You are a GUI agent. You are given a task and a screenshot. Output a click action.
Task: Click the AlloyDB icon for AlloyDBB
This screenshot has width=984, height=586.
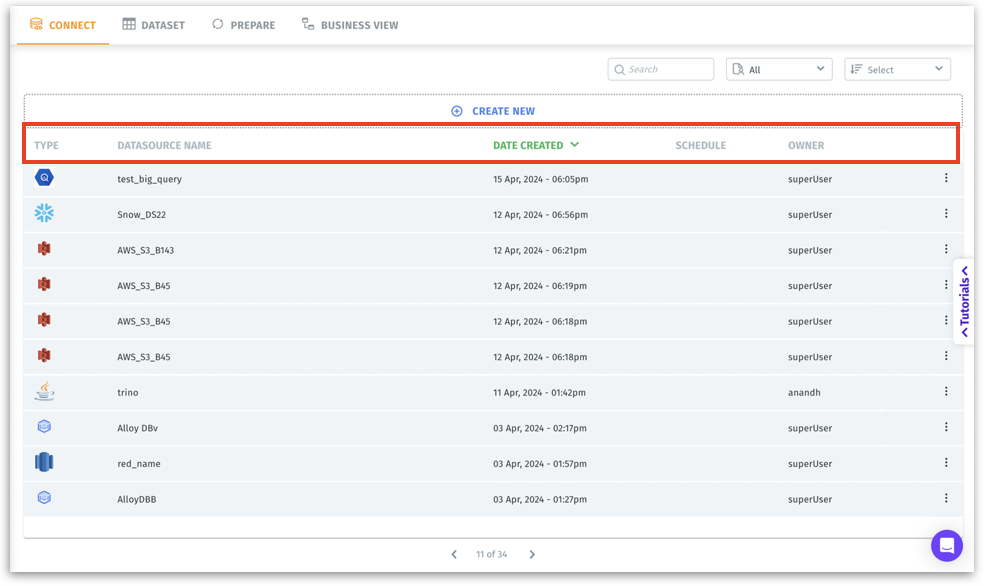click(x=44, y=498)
